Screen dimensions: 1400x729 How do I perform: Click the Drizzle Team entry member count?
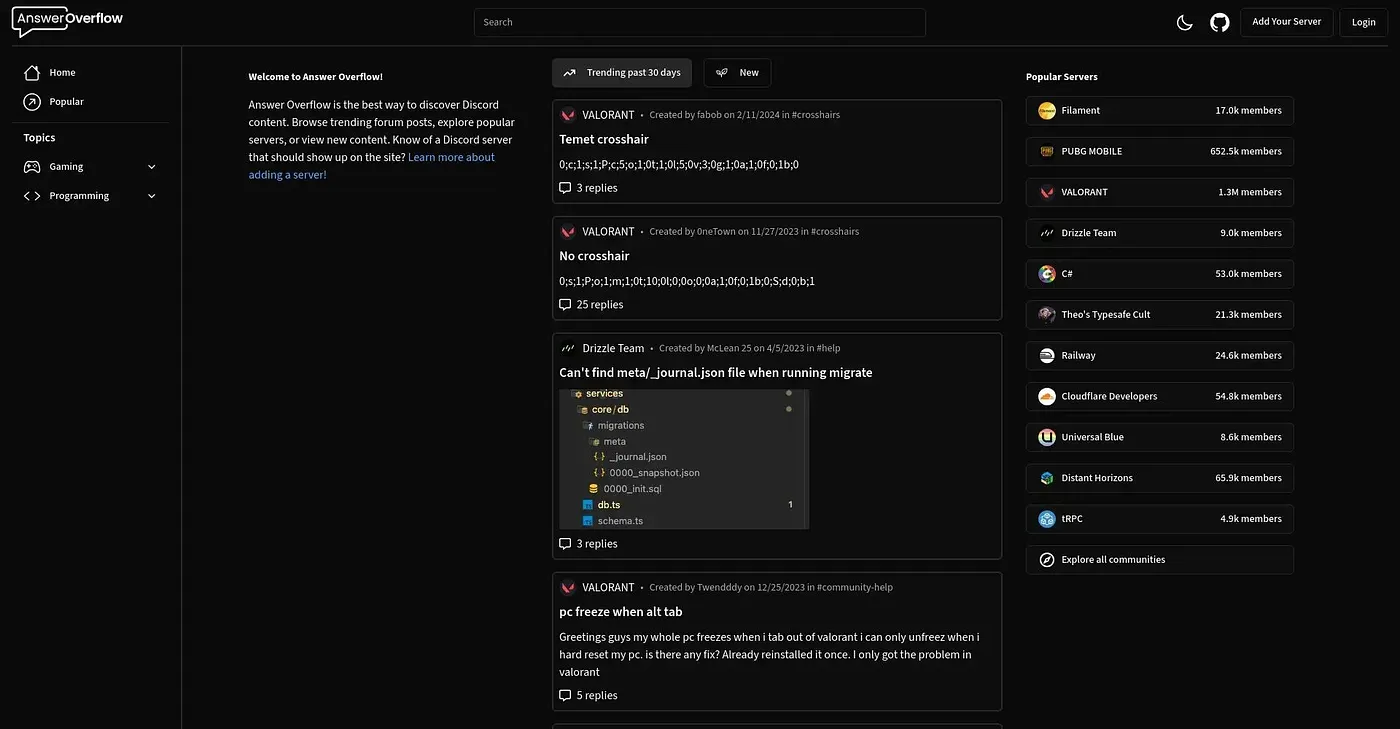point(1251,233)
